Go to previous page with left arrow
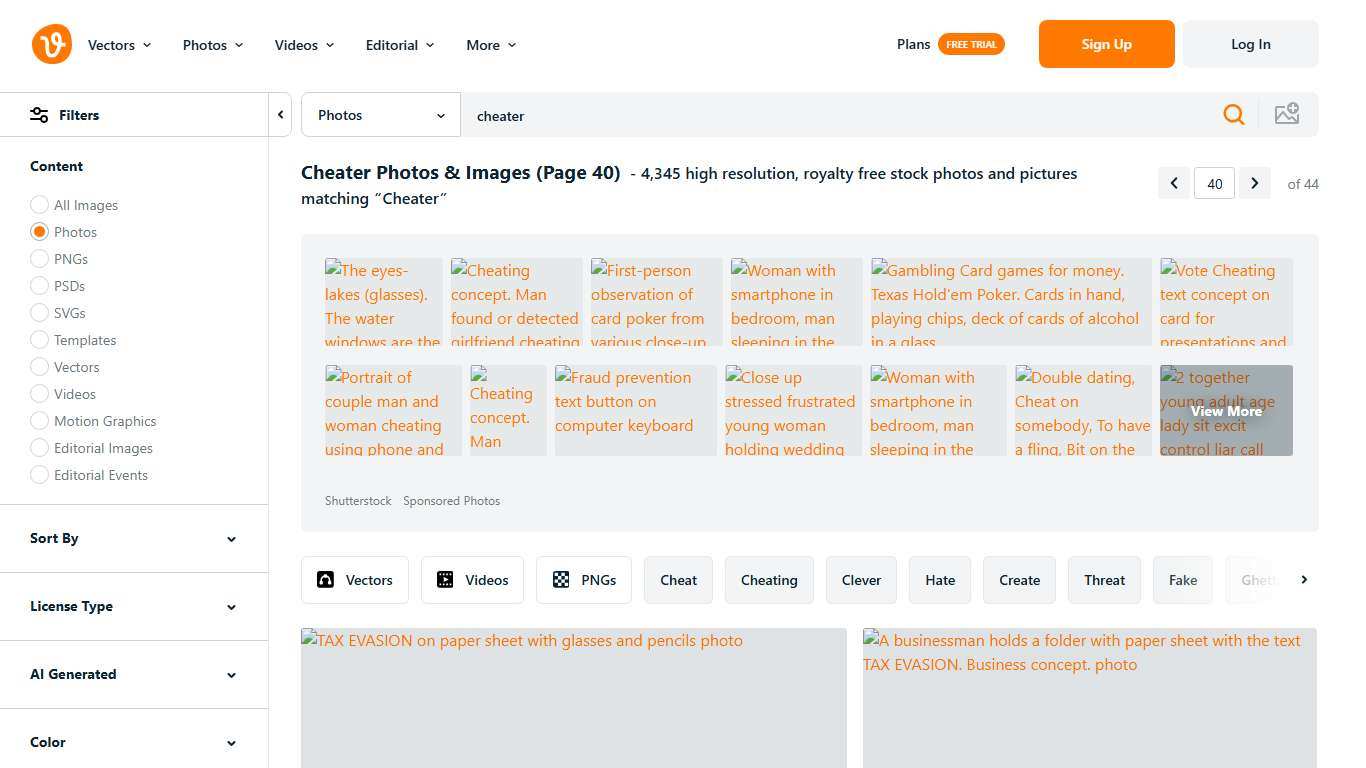Screen dimensions: 1366x768 click(1174, 183)
